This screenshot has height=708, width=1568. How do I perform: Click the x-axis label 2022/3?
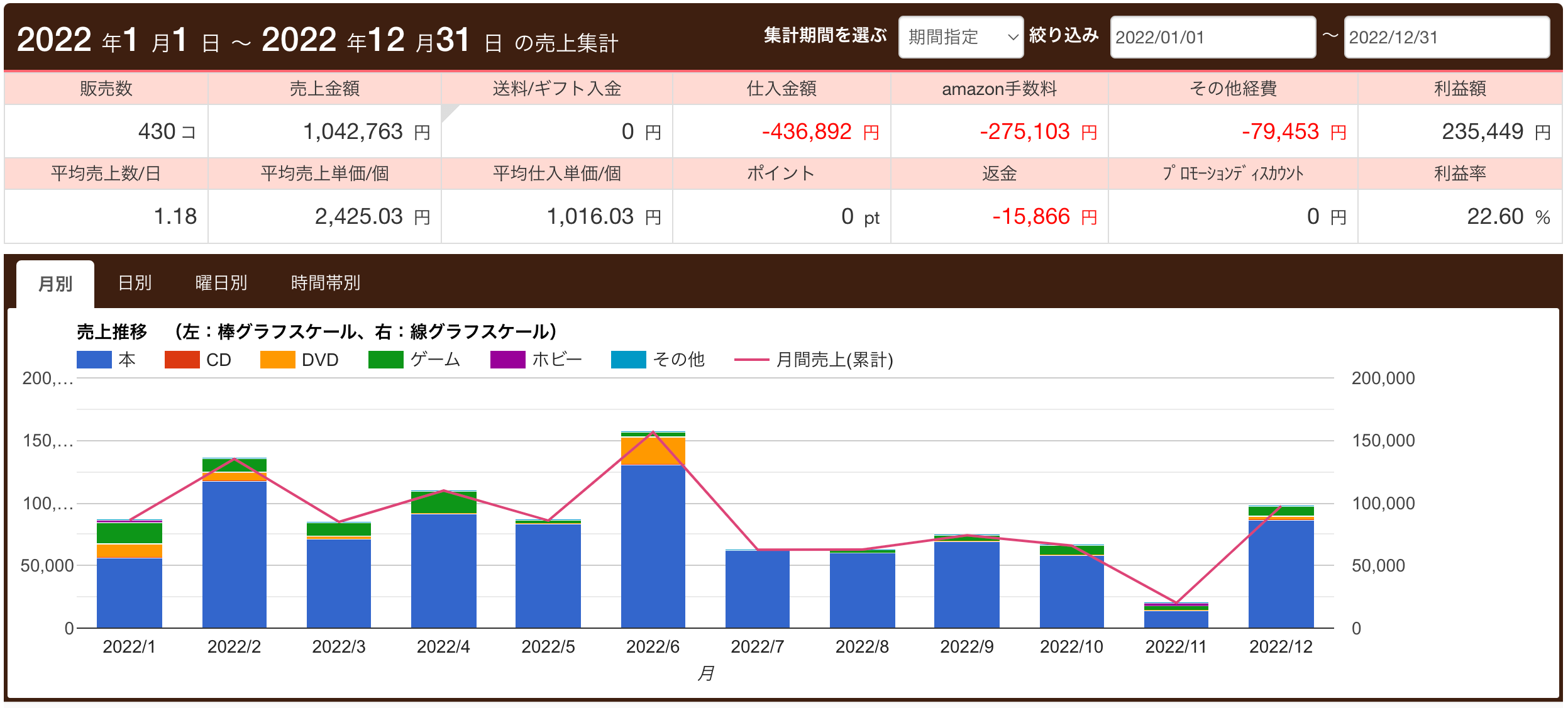(338, 647)
